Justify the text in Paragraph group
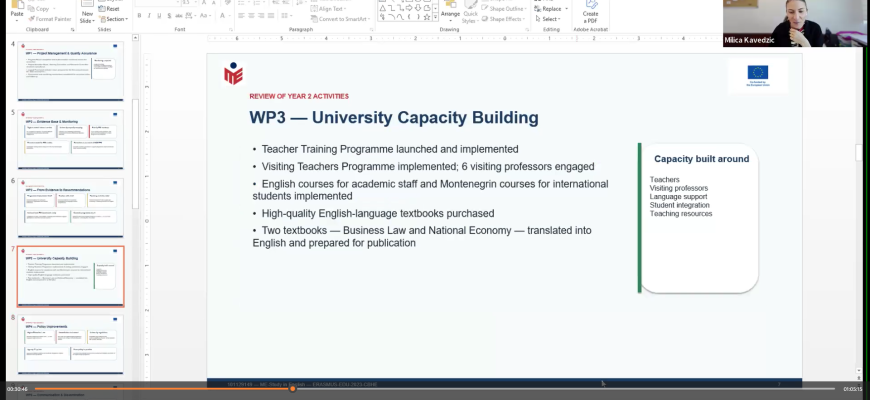The image size is (870, 400). click(x=271, y=16)
